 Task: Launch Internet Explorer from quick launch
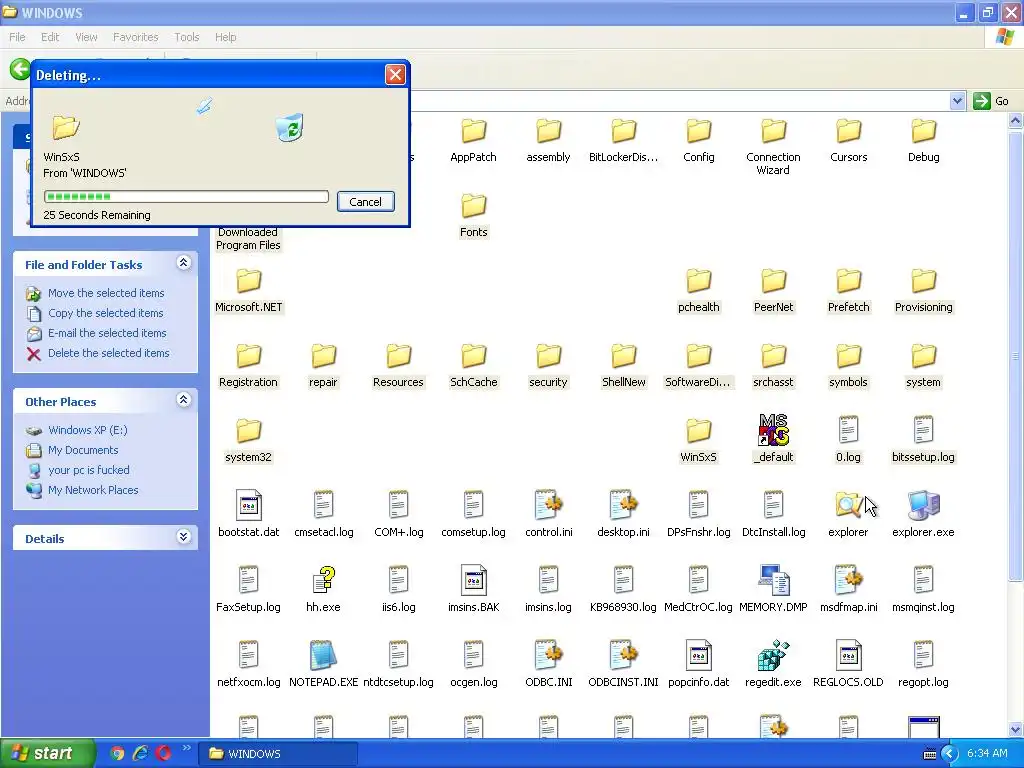coord(140,753)
